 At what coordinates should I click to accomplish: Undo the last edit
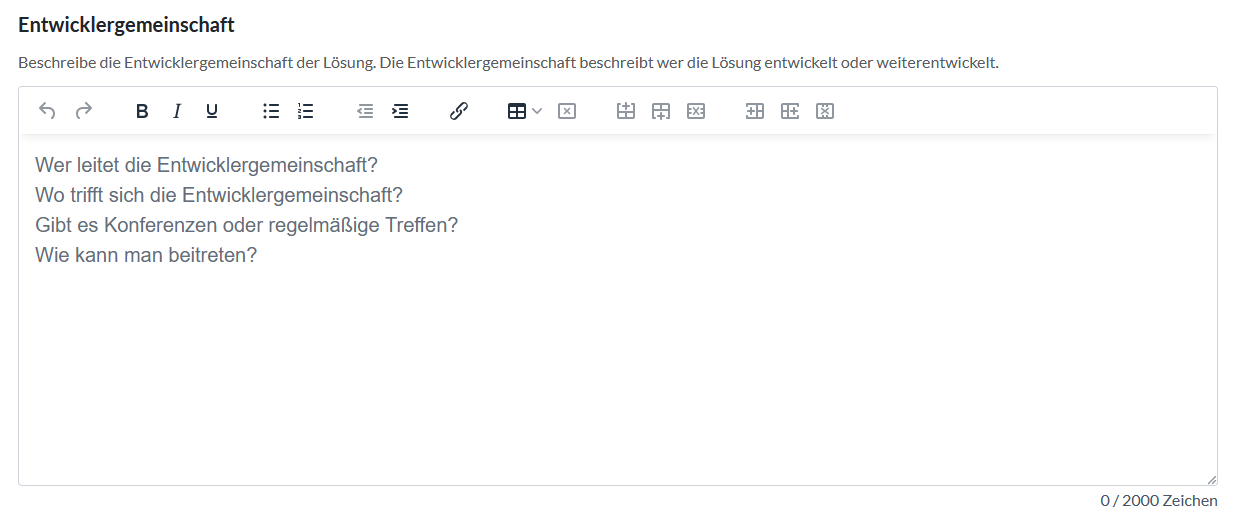click(47, 111)
